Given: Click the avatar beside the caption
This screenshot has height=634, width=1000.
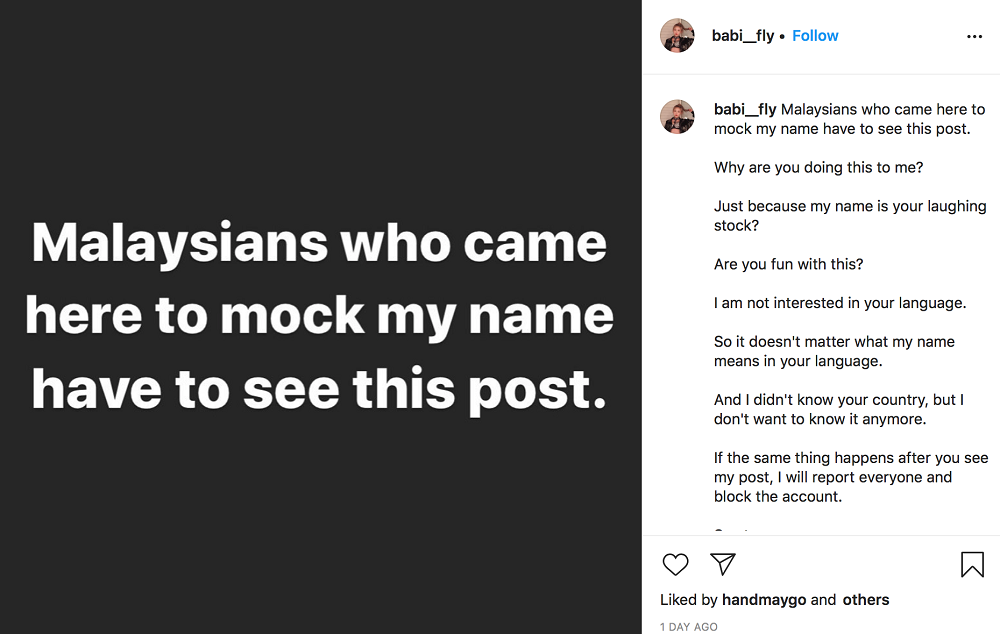Looking at the screenshot, I should [677, 117].
